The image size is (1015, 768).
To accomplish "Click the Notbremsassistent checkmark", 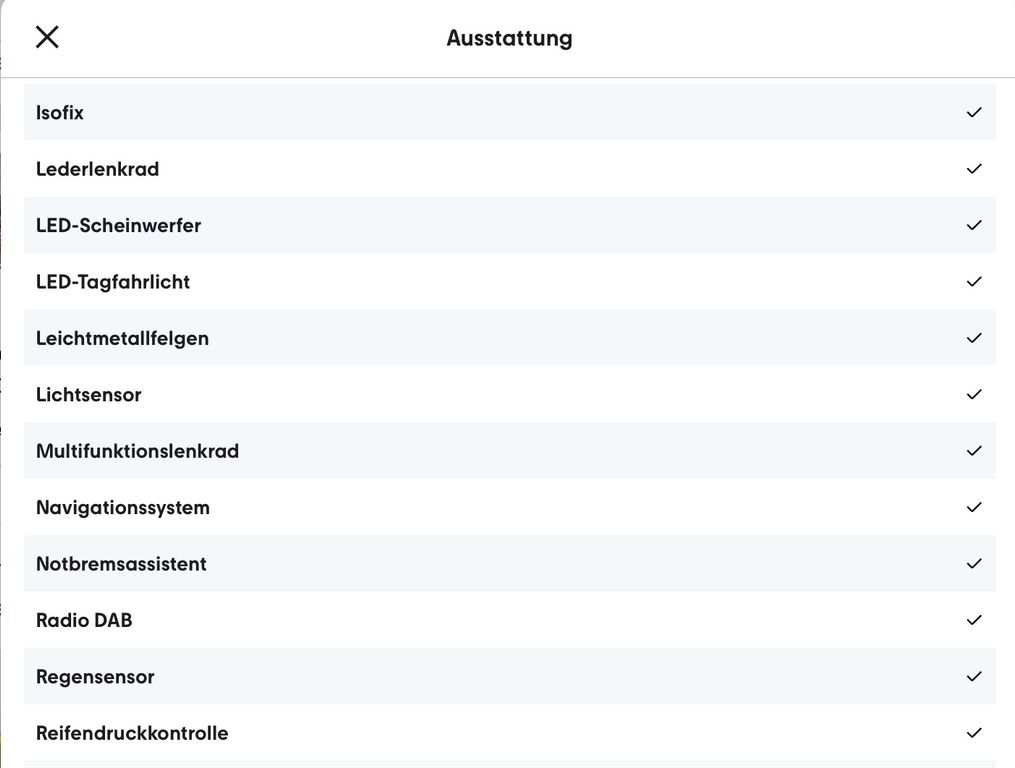I will click(x=974, y=564).
